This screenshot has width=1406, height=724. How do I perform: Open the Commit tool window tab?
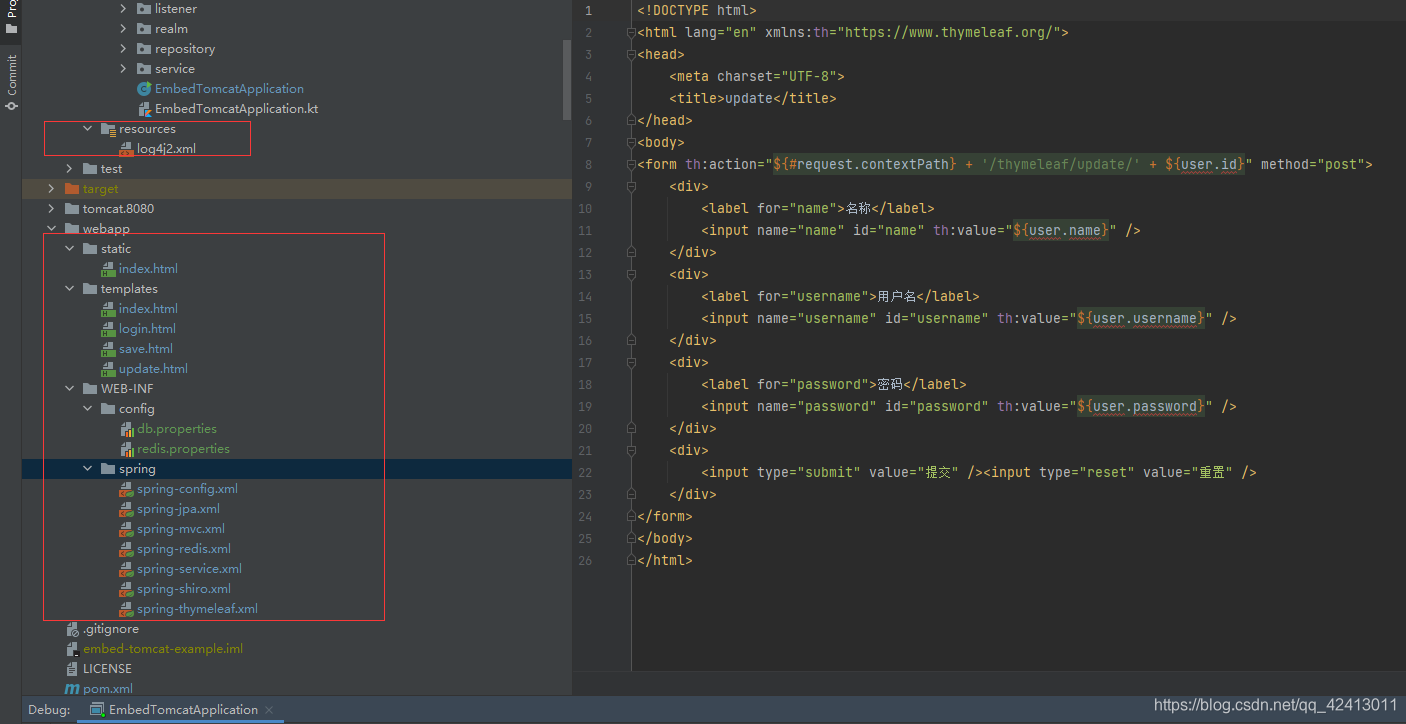pos(11,83)
